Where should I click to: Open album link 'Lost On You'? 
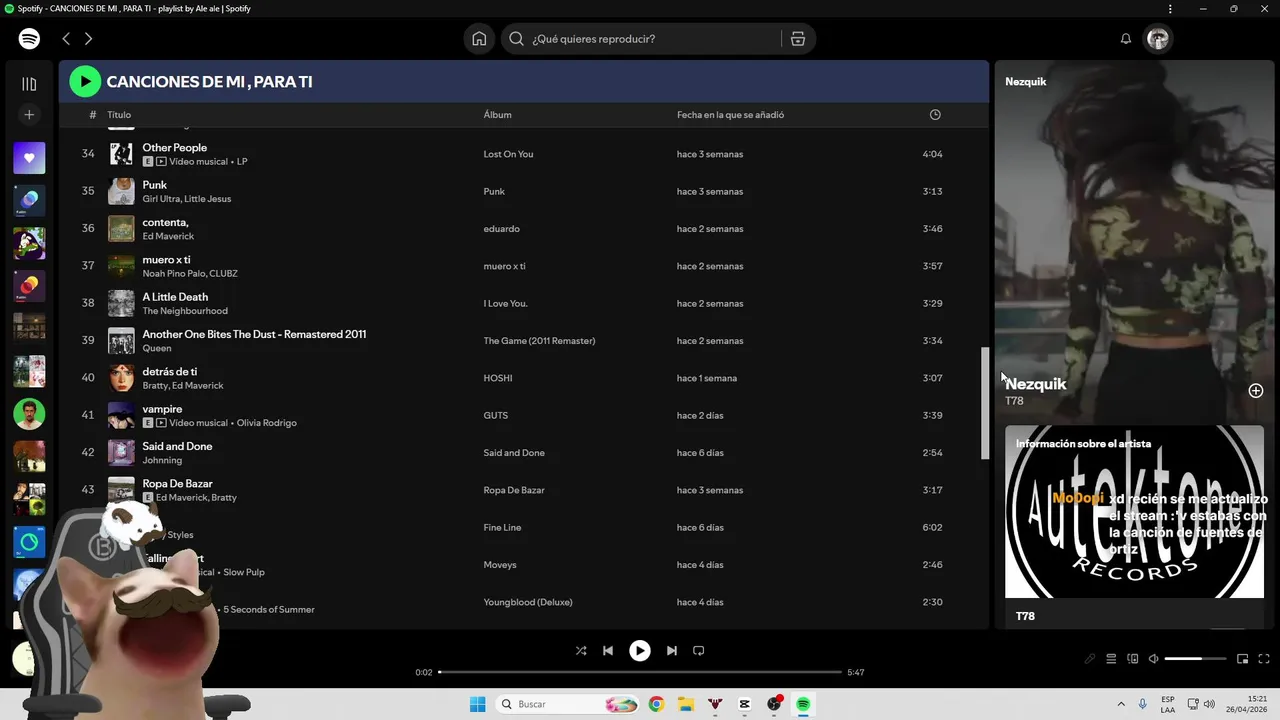(508, 154)
